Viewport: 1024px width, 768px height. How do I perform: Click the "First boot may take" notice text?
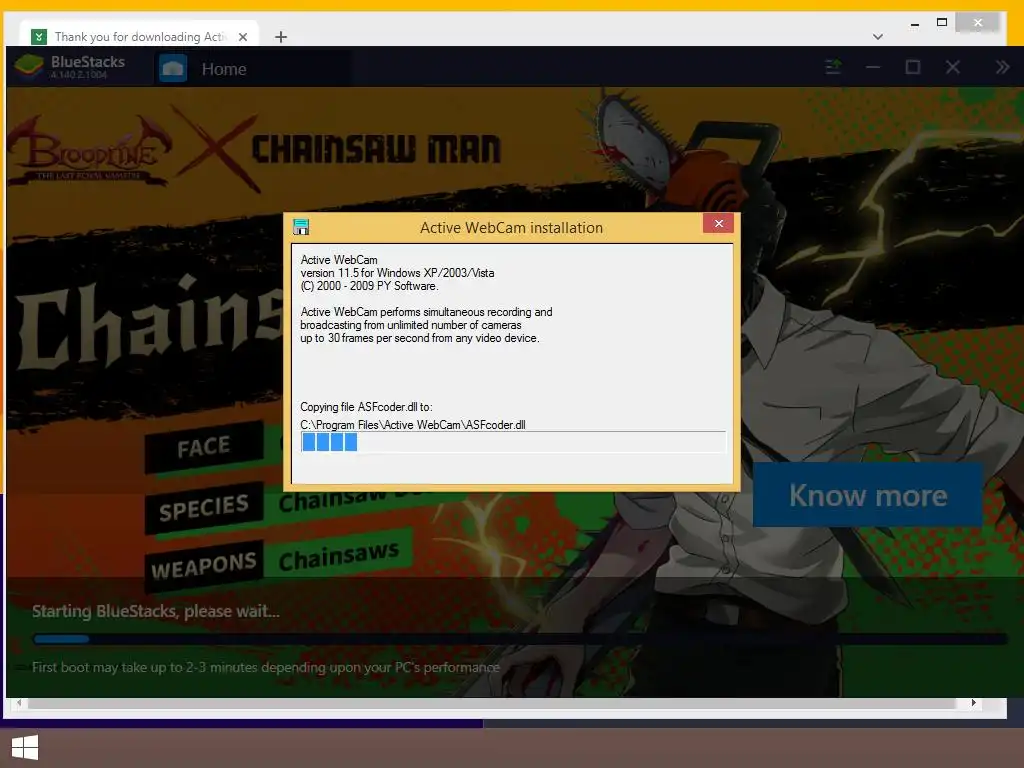point(266,667)
